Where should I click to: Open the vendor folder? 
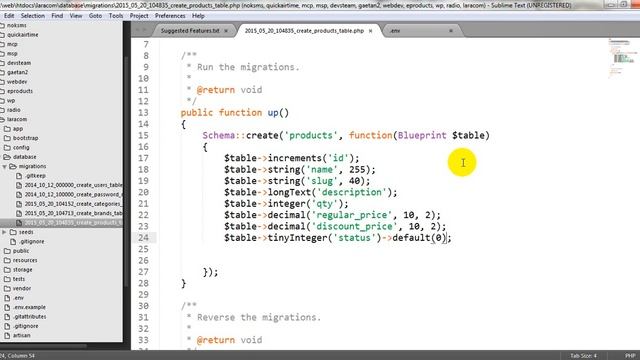click(x=22, y=289)
